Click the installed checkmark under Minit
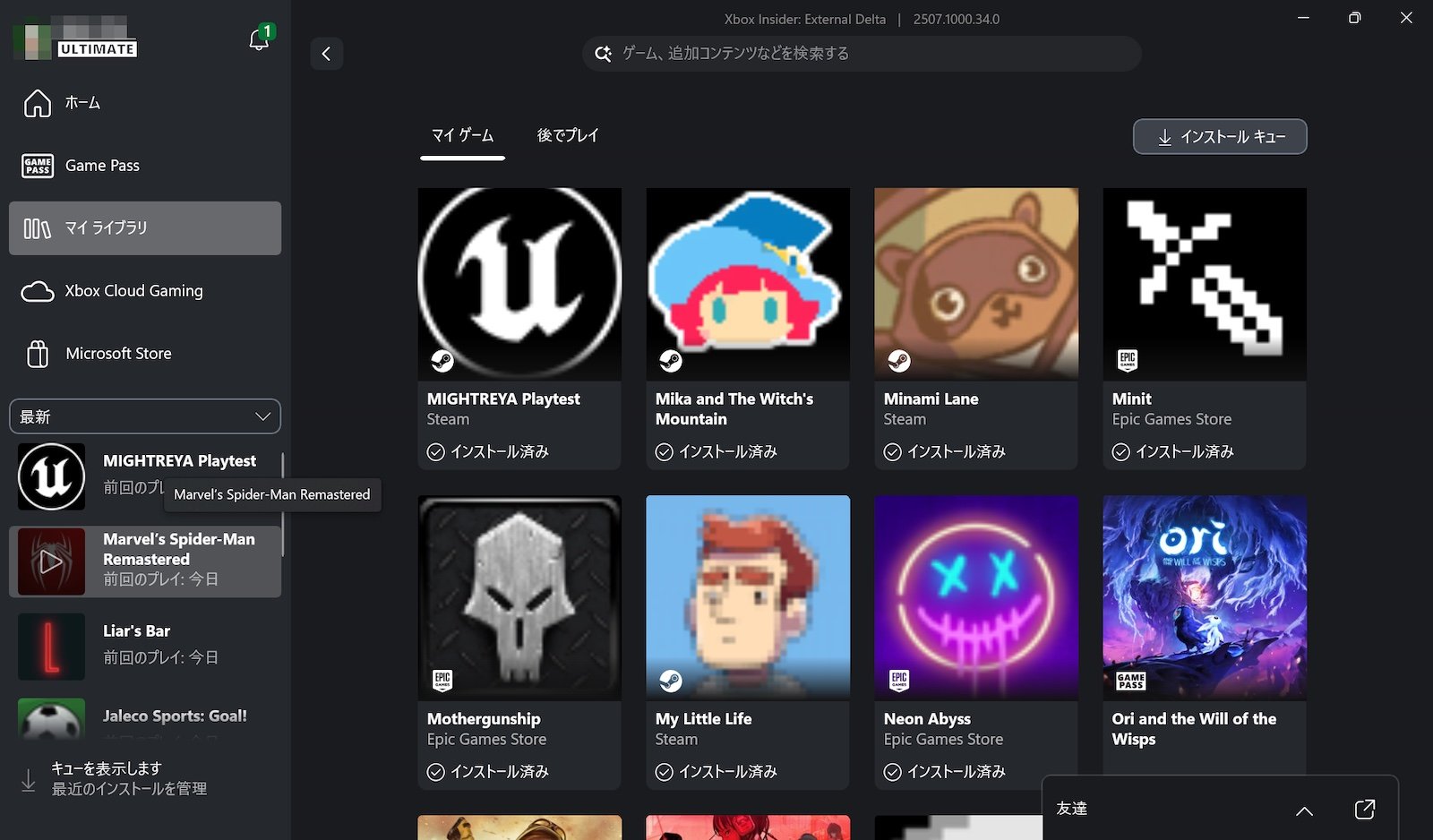 pyautogui.click(x=1121, y=452)
